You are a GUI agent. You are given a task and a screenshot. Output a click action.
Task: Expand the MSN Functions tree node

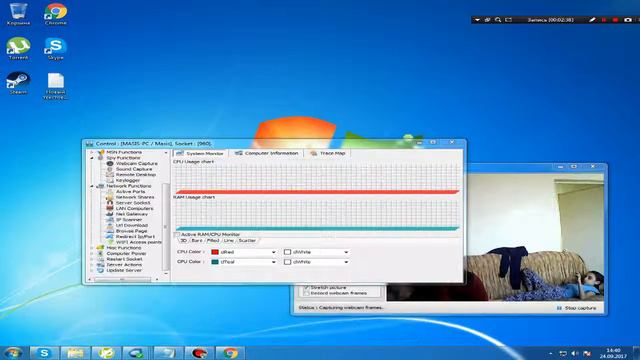point(92,152)
